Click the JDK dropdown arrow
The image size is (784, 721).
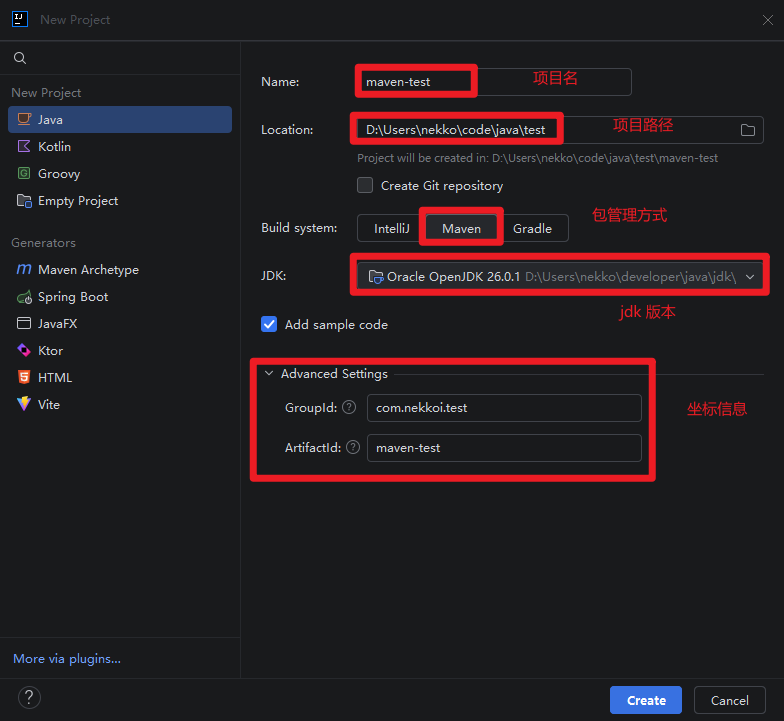point(750,276)
